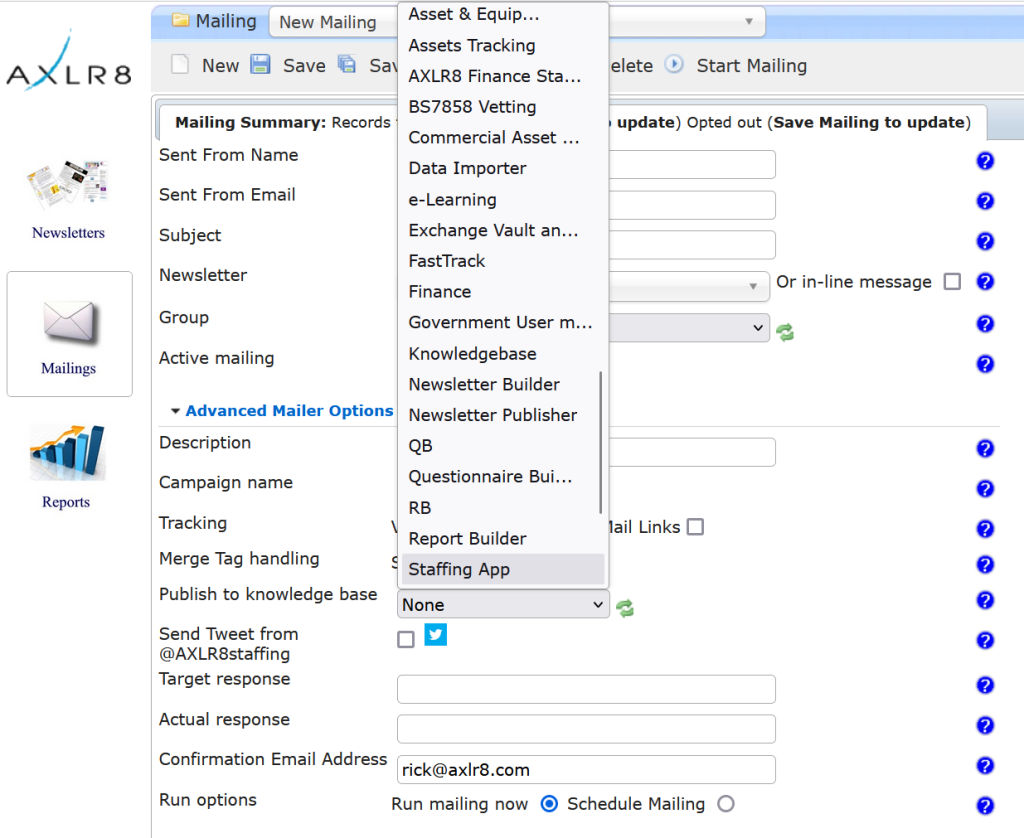The width and height of the screenshot is (1024, 838).
Task: Choose FastTrack from the list
Action: 503,261
